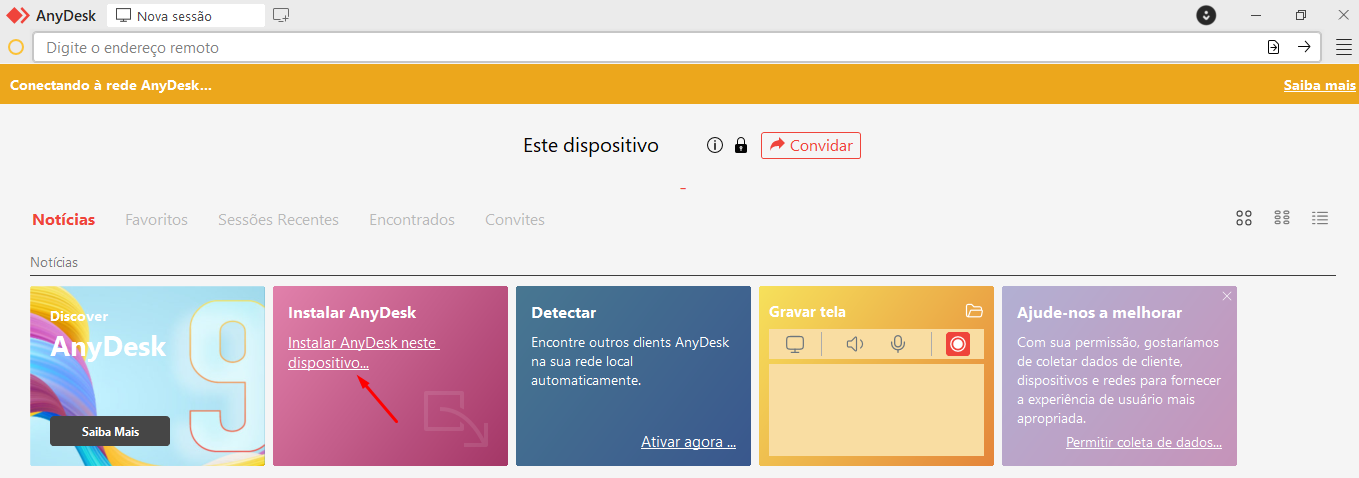Image resolution: width=1359 pixels, height=478 pixels.
Task: Open the Discover AnyDesk 9 card image
Action: point(147,376)
